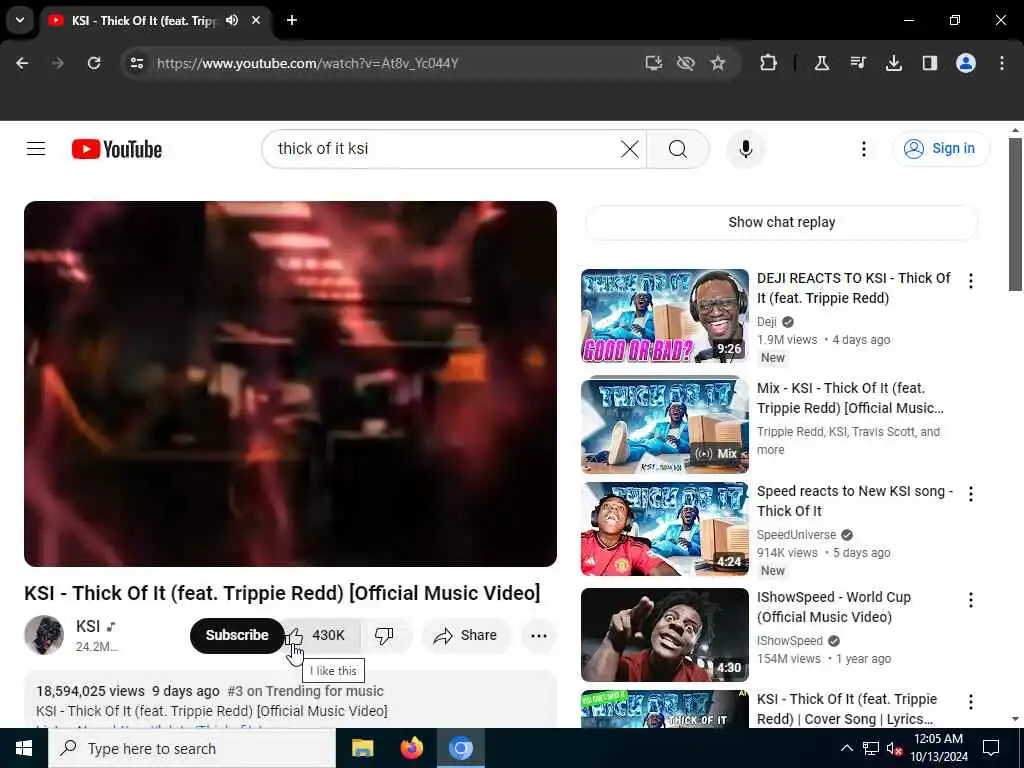This screenshot has height=768, width=1024.
Task: Go forward in browser history
Action: coord(58,63)
